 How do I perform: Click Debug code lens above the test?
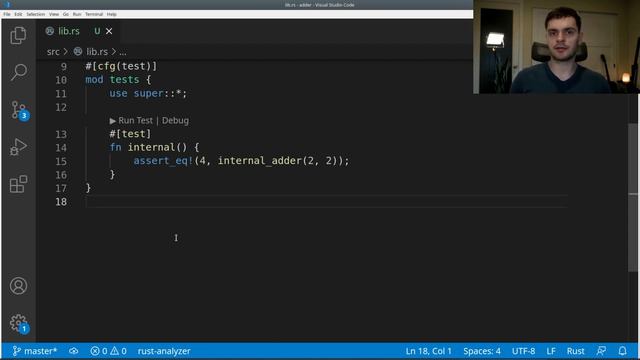[x=175, y=120]
